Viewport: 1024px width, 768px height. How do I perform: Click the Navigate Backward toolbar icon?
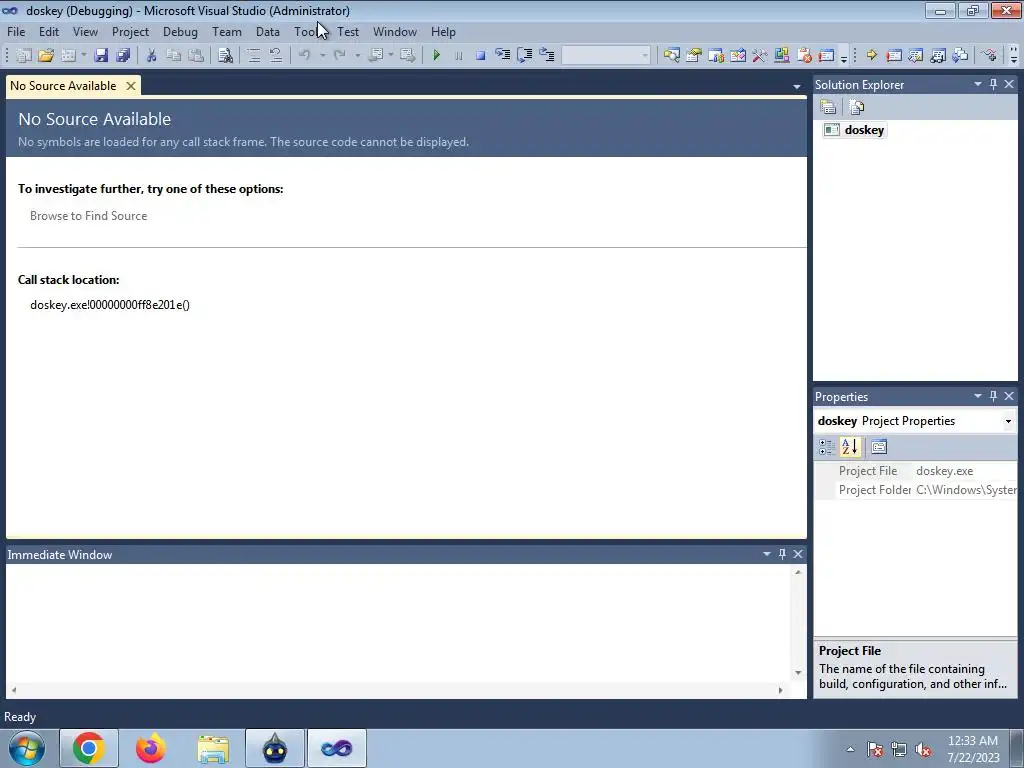point(376,56)
